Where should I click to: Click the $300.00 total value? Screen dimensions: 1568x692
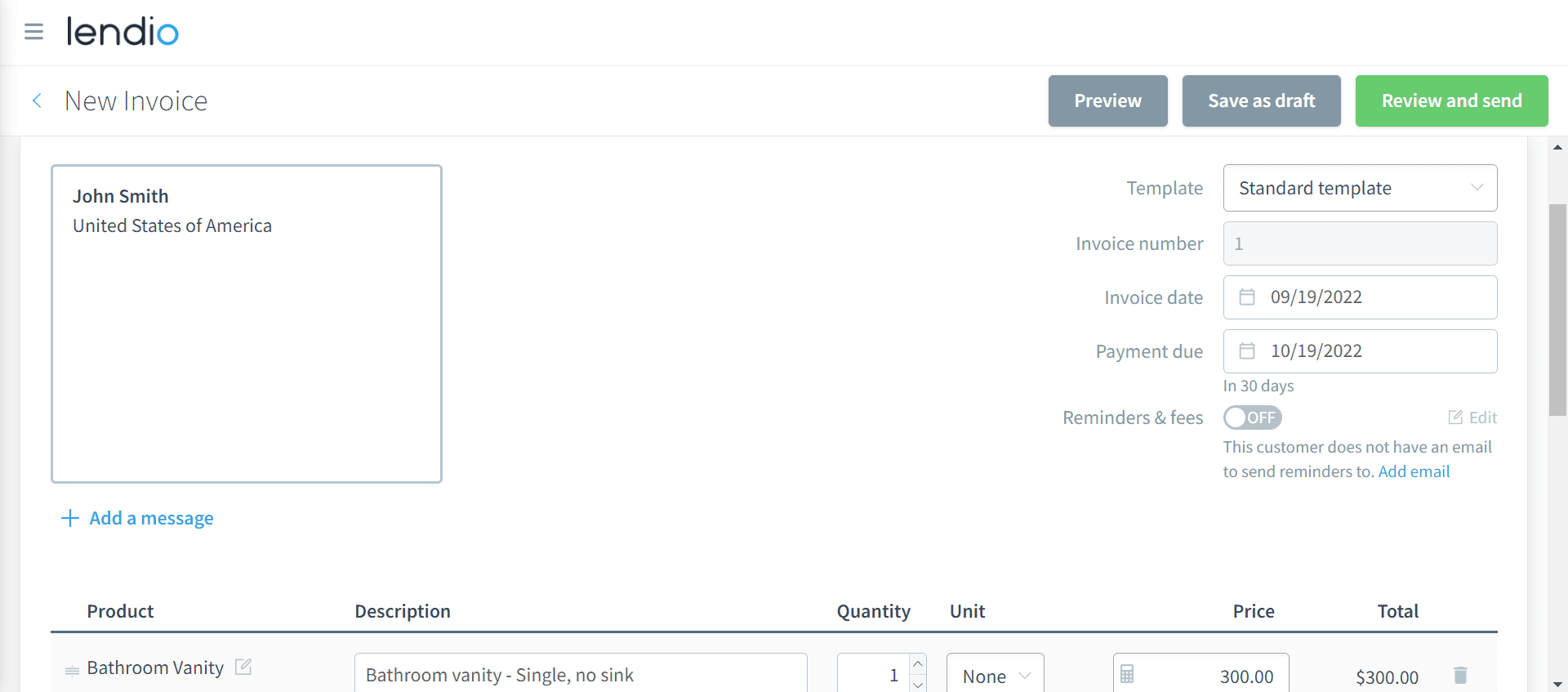click(x=1387, y=676)
